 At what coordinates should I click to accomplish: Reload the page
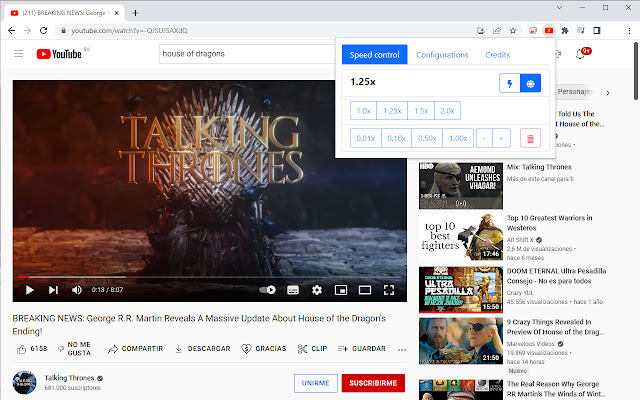(x=43, y=31)
